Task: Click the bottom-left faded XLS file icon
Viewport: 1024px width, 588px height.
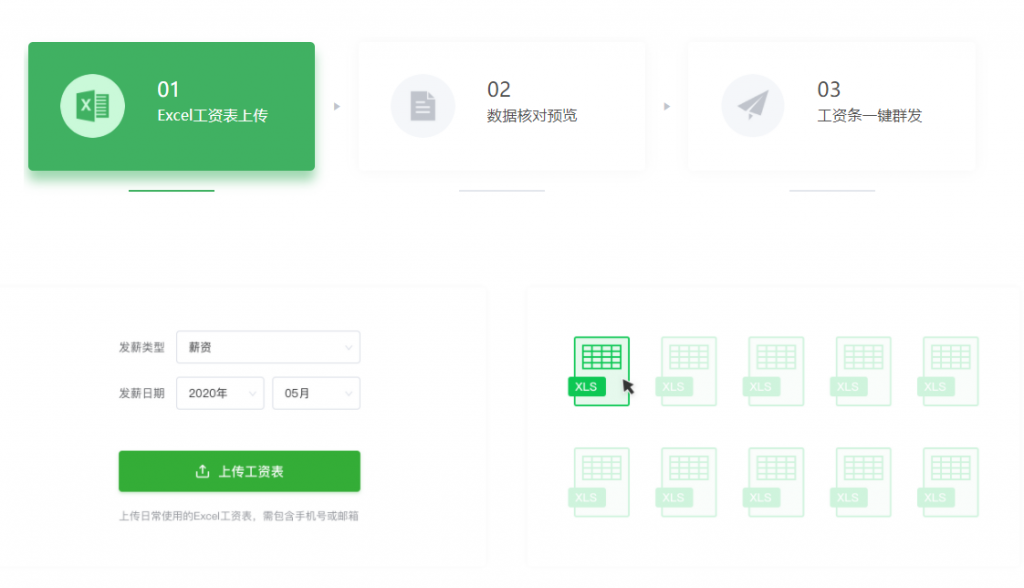Action: pyautogui.click(x=600, y=481)
